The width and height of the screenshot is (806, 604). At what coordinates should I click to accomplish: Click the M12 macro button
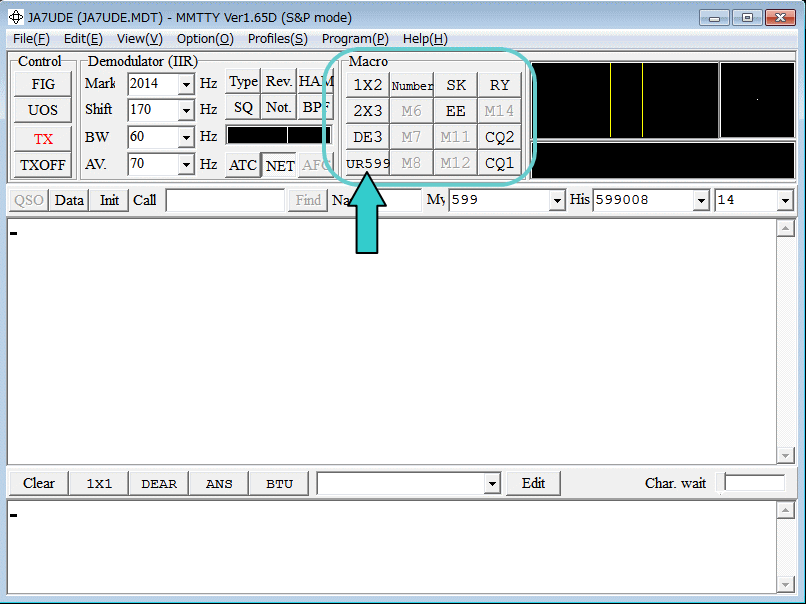tap(455, 163)
